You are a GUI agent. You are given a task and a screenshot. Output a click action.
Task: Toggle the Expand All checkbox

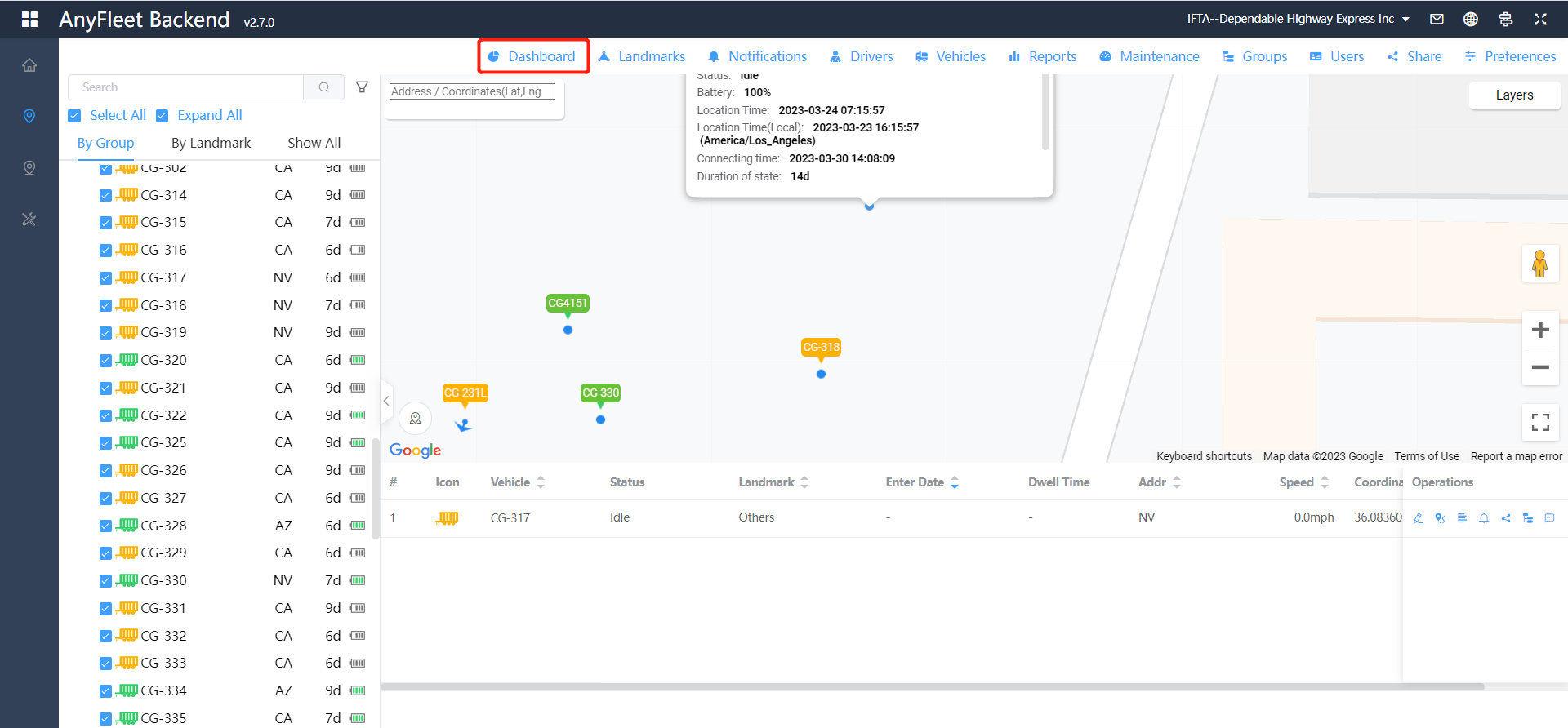(x=162, y=116)
